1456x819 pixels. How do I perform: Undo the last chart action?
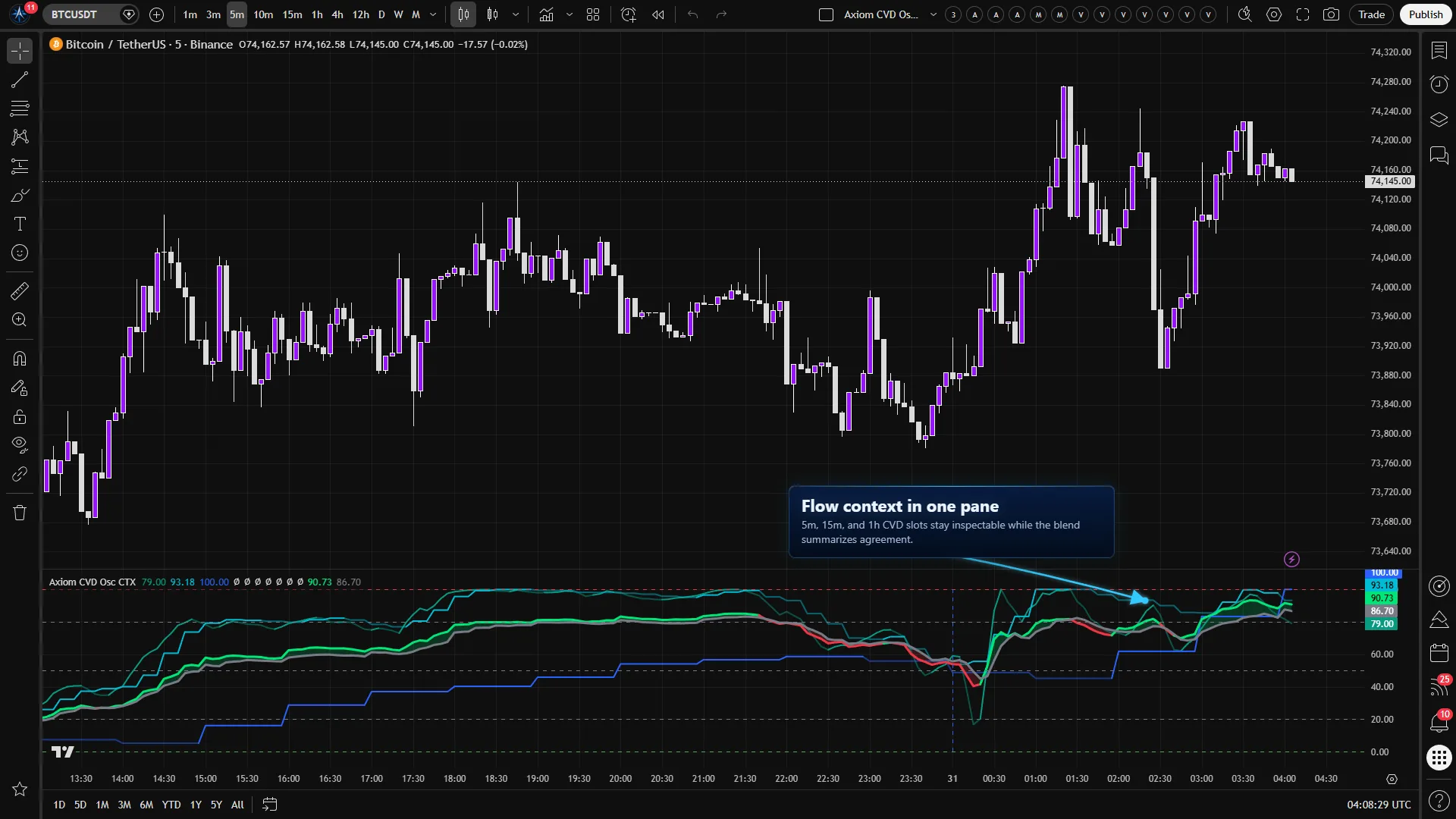pyautogui.click(x=692, y=14)
